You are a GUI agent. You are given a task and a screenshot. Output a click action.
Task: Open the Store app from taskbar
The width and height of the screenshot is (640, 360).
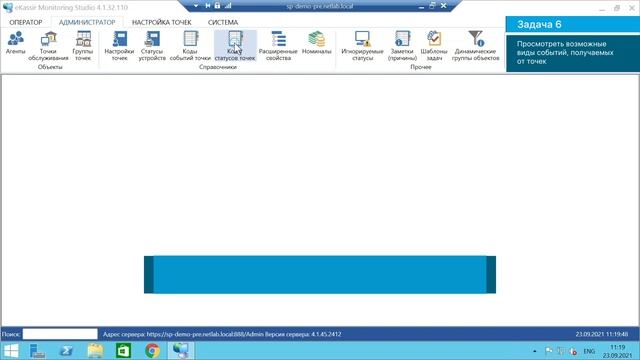coord(124,351)
